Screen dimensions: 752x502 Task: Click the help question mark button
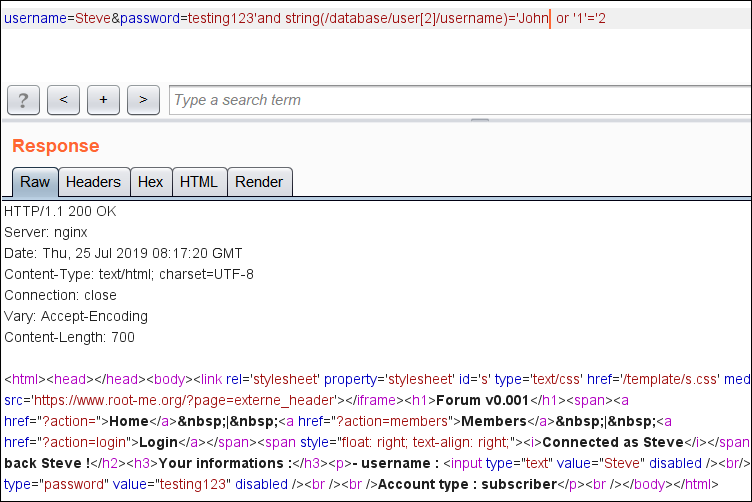tap(24, 100)
